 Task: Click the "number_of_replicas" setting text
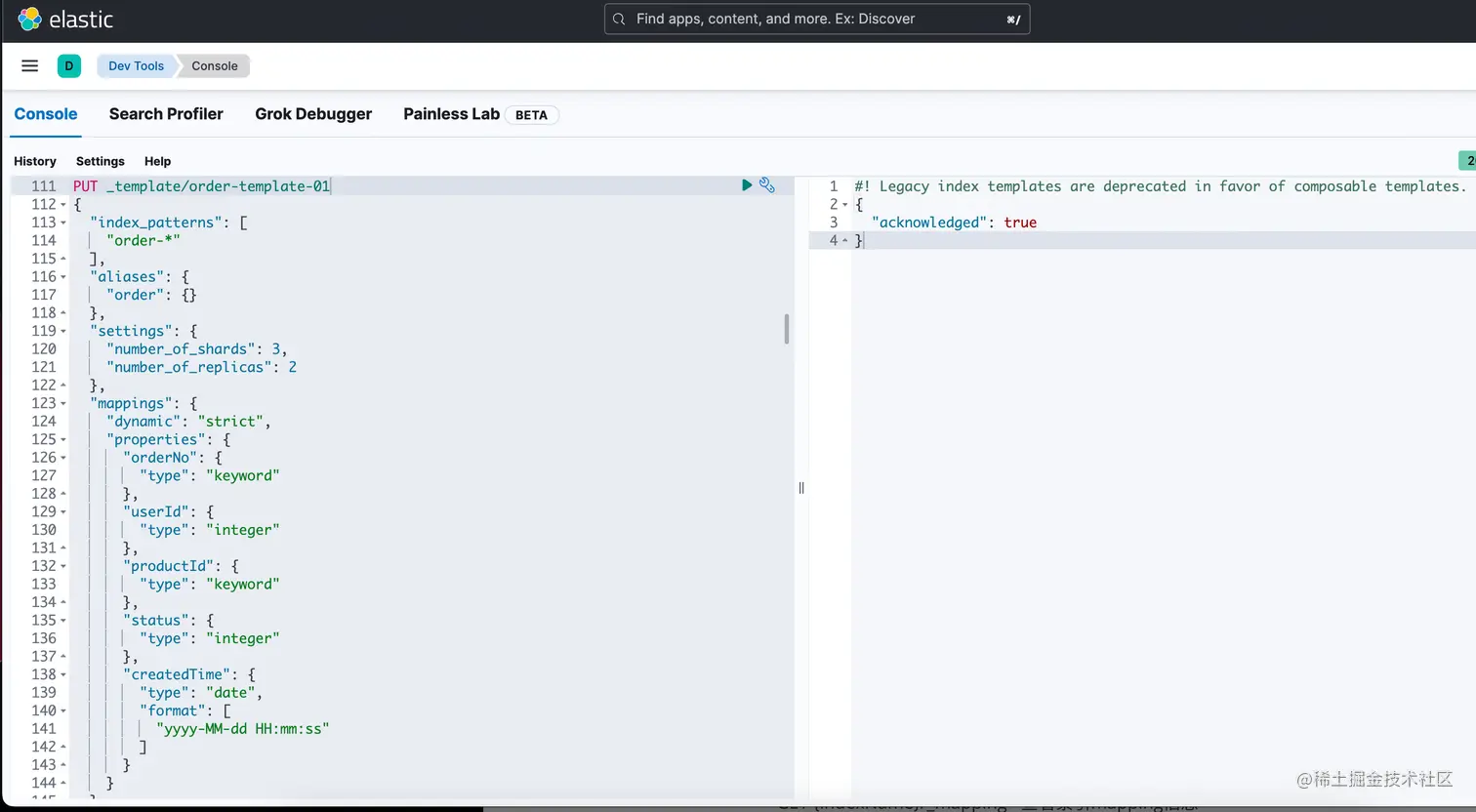189,367
